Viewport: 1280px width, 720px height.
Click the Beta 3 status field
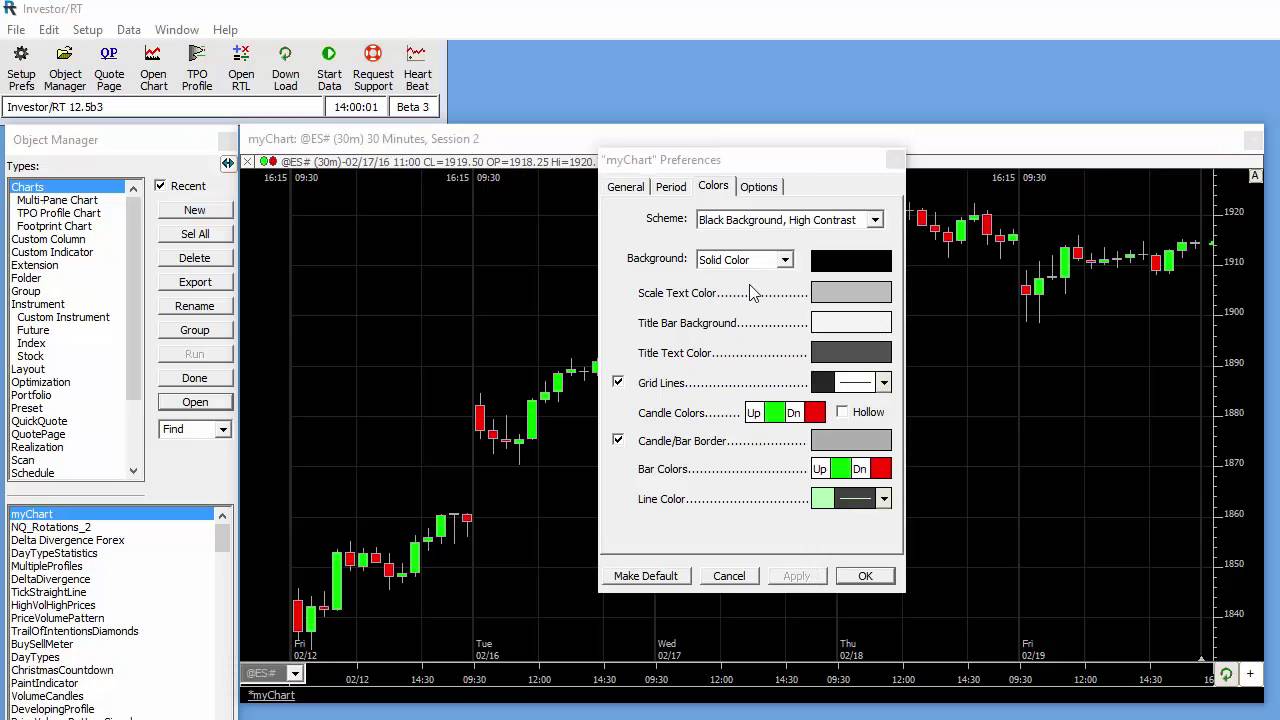point(413,107)
